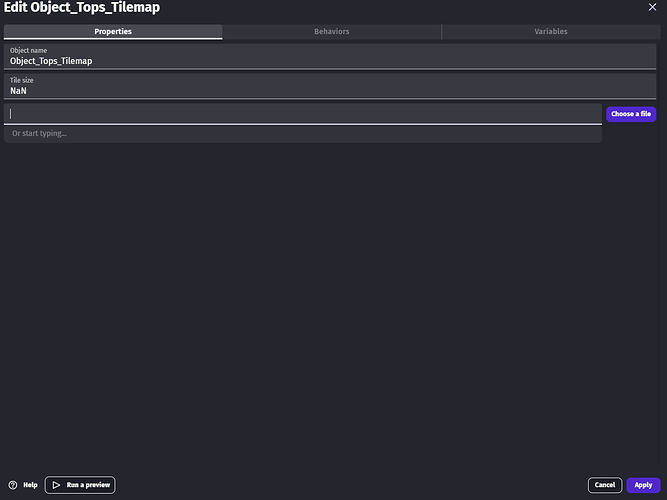Cancel the object edits
This screenshot has height=500, width=667.
(x=605, y=485)
